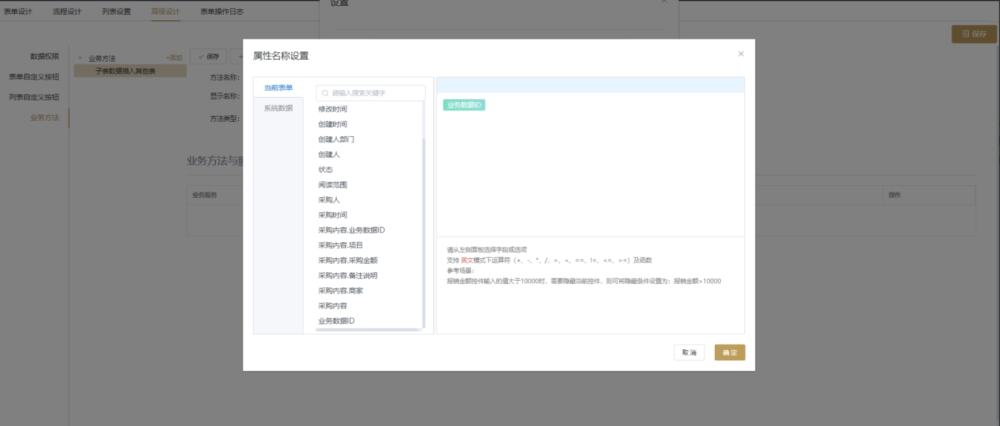The image size is (1000, 426).
Task: Pick the 创建人 field
Action: coord(330,155)
